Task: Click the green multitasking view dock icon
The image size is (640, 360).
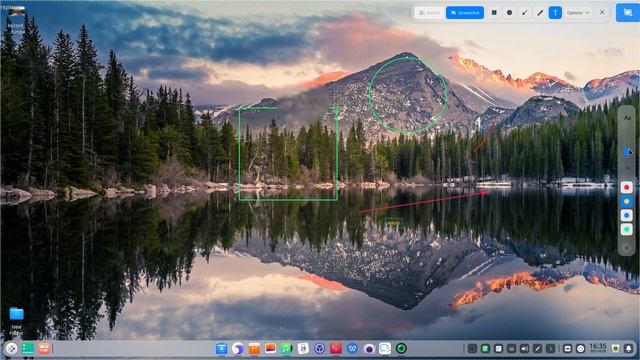Action: point(28,349)
